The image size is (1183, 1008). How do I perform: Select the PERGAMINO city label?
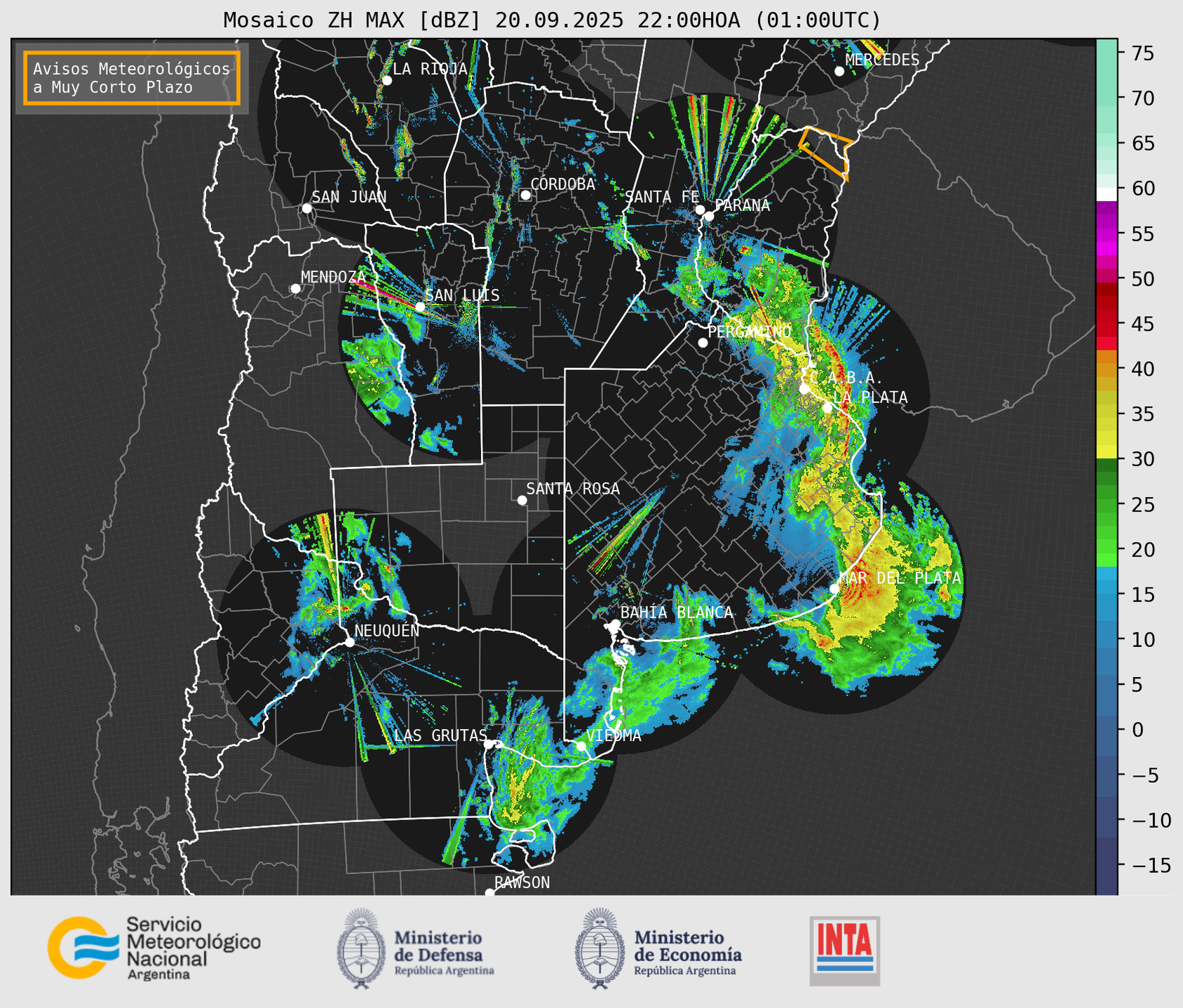coord(750,332)
